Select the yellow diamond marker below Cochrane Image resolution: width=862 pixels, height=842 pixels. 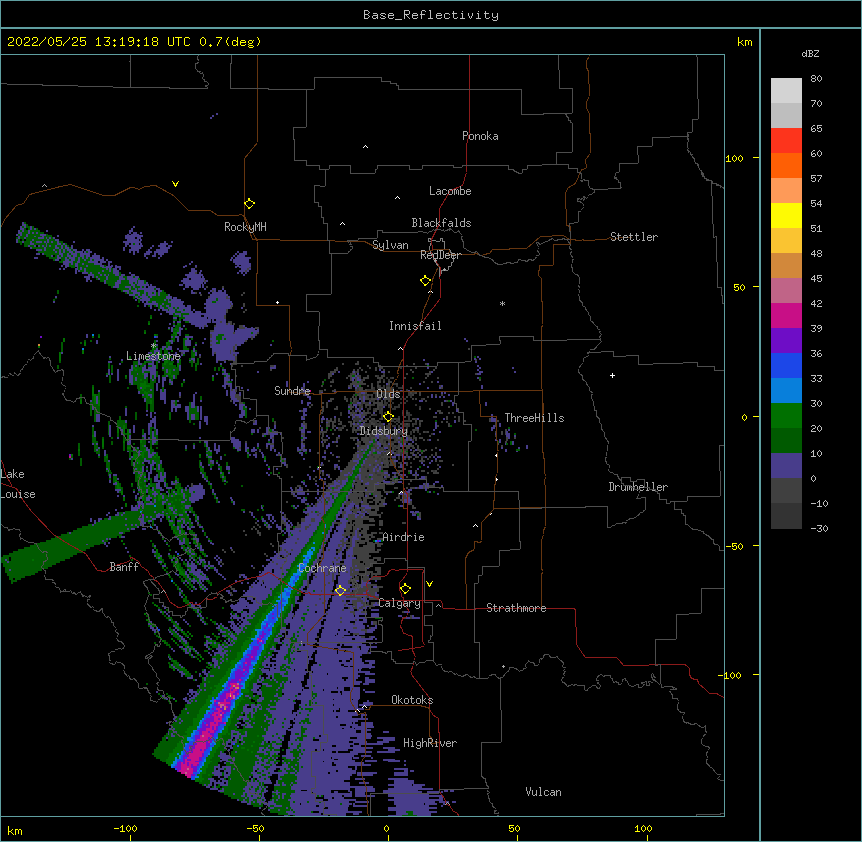point(340,590)
